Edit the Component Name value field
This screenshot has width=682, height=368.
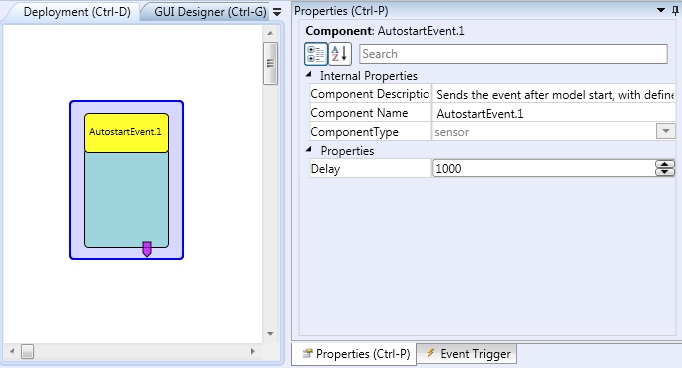pyautogui.click(x=553, y=114)
